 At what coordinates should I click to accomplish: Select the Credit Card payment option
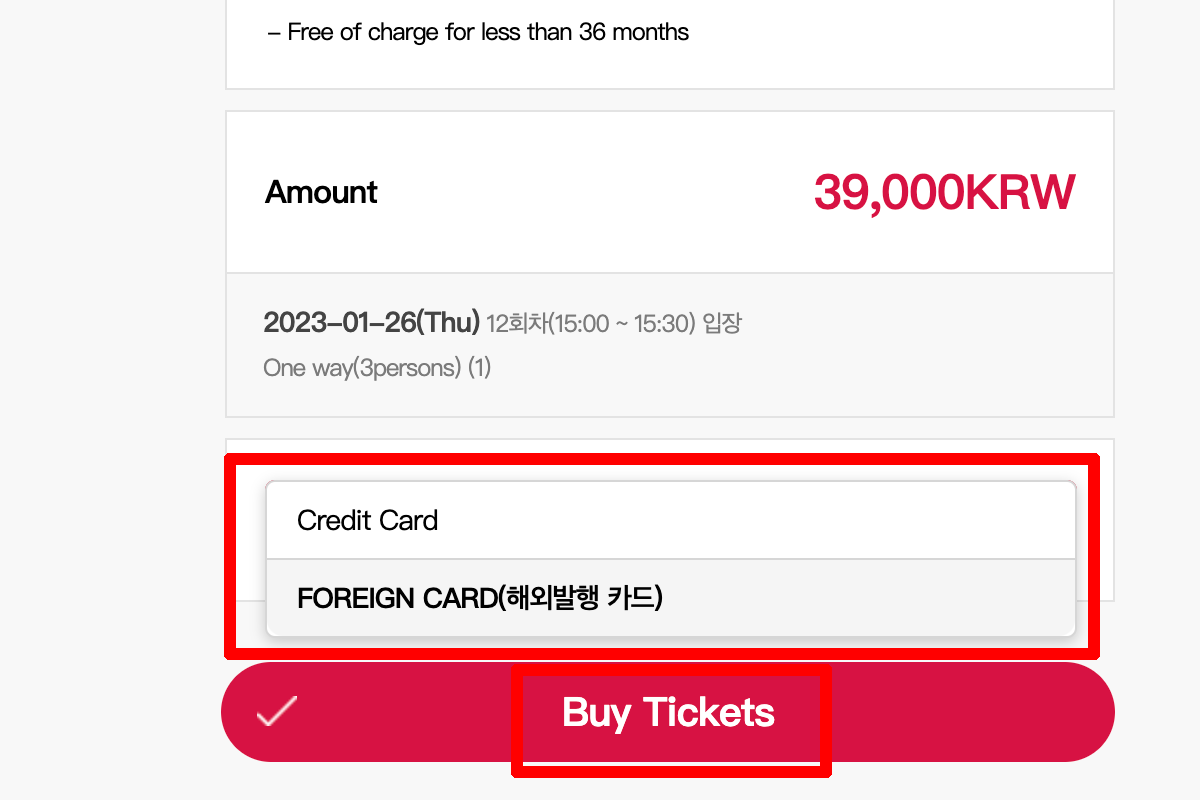click(x=368, y=520)
